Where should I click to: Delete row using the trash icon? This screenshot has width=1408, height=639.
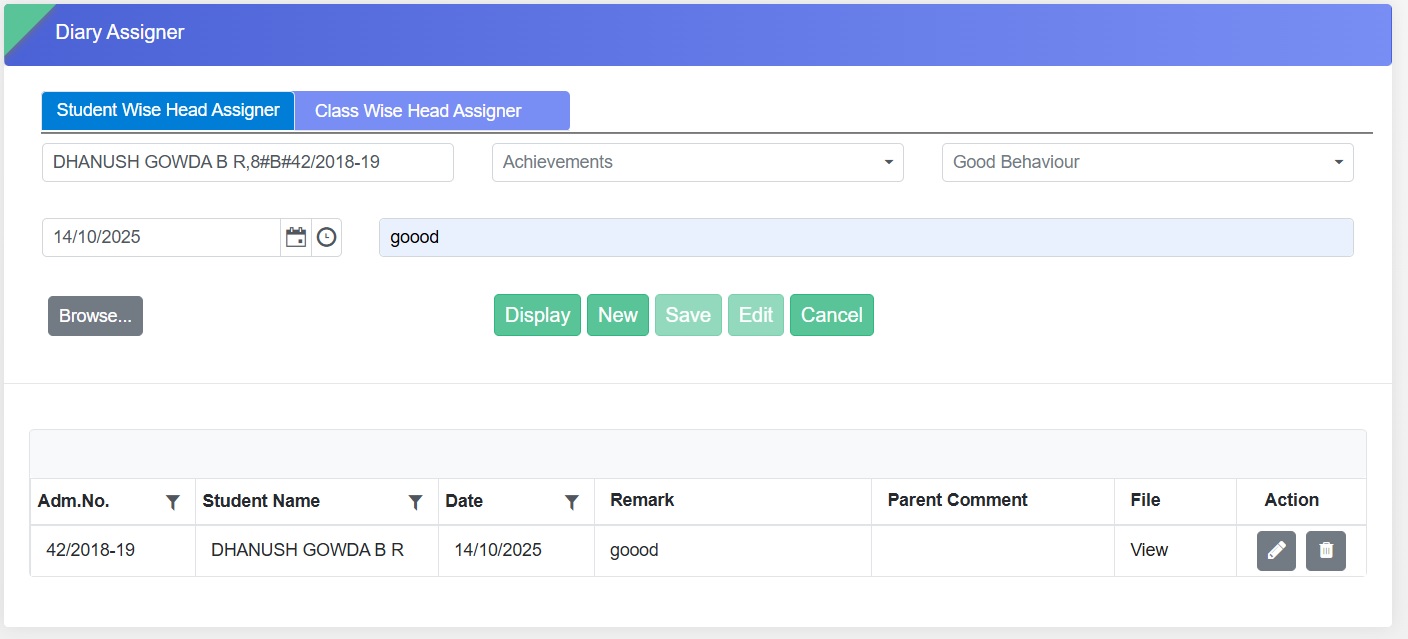tap(1325, 551)
